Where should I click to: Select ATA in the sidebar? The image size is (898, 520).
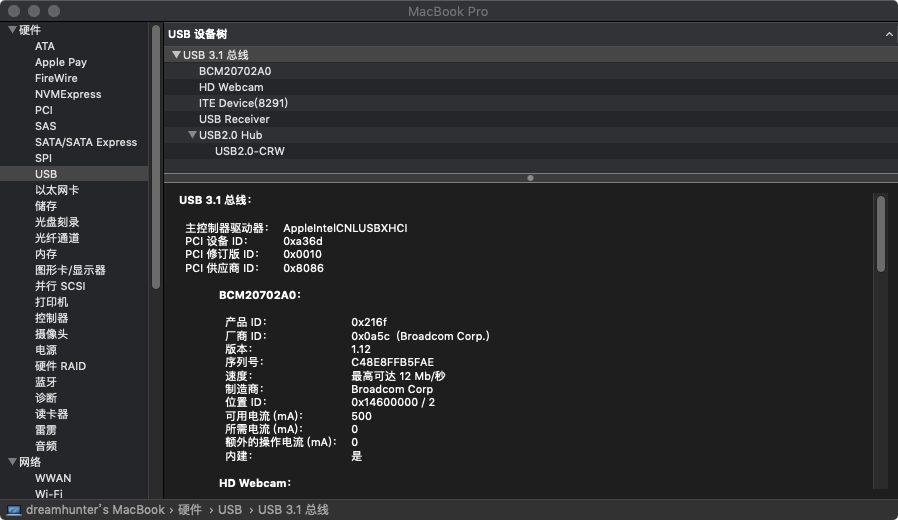coord(45,46)
